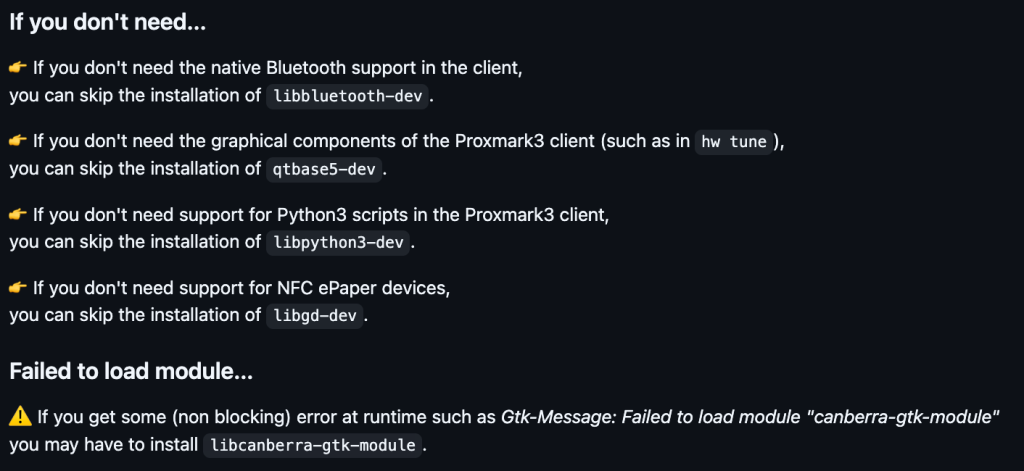1024x471 pixels.
Task: Select the qtbase5-dev code snippet
Action: pyautogui.click(x=324, y=169)
